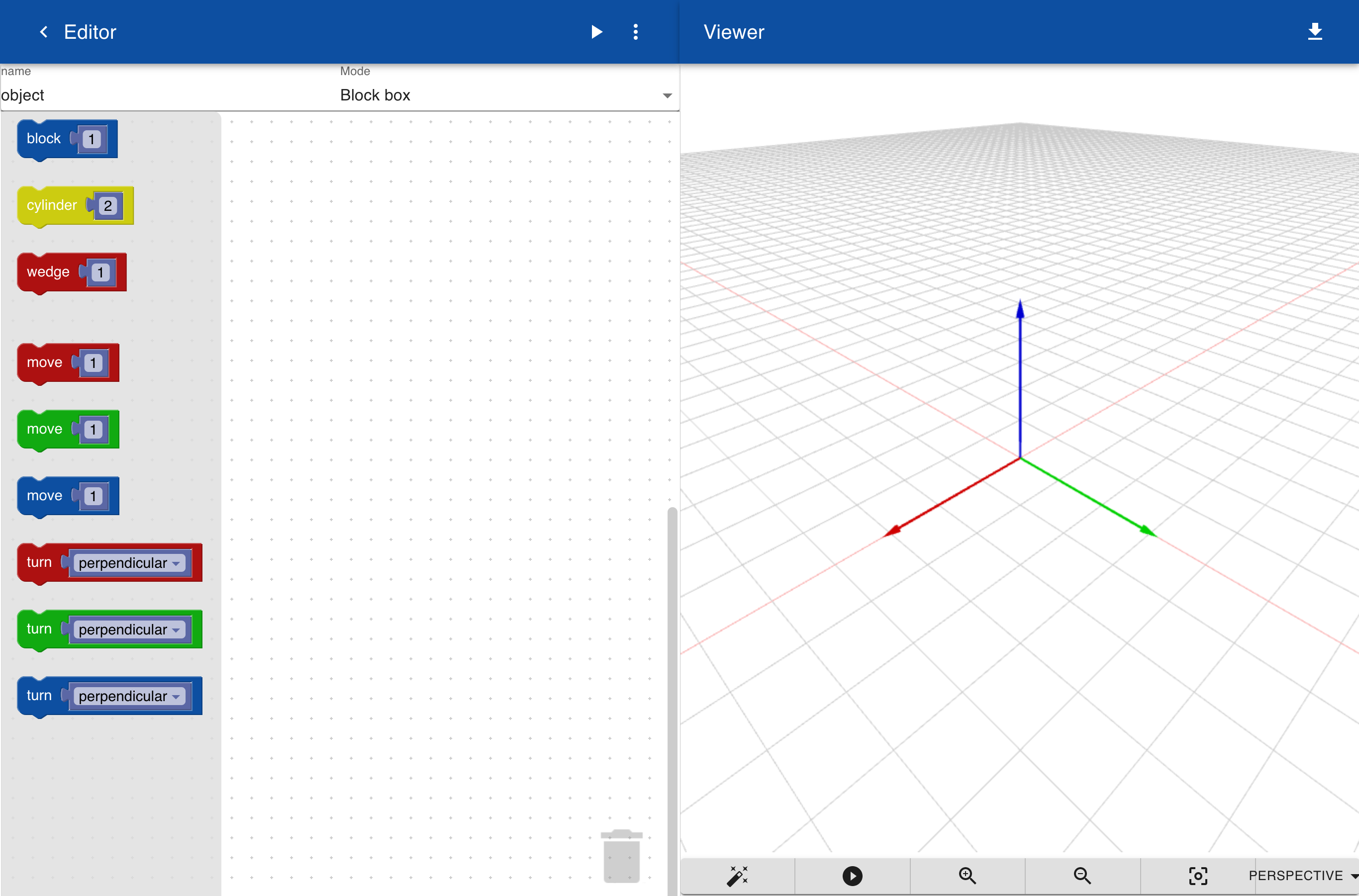Click the red axis arrow in the viewer

coord(952,498)
